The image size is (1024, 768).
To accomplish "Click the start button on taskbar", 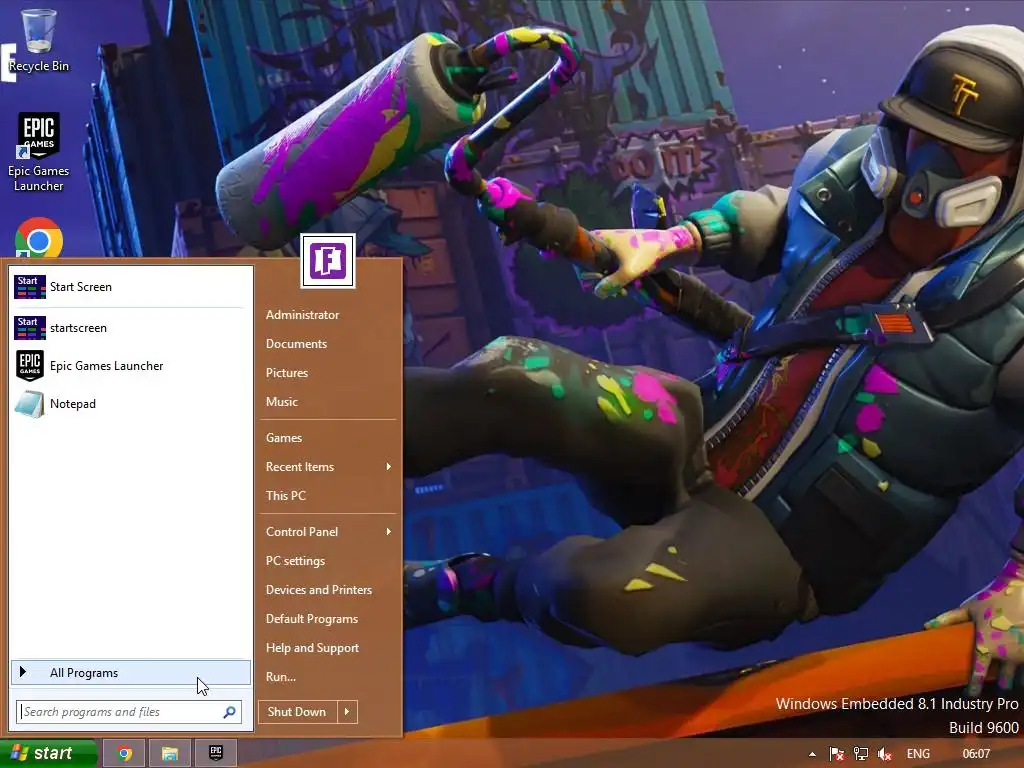I will (48, 754).
